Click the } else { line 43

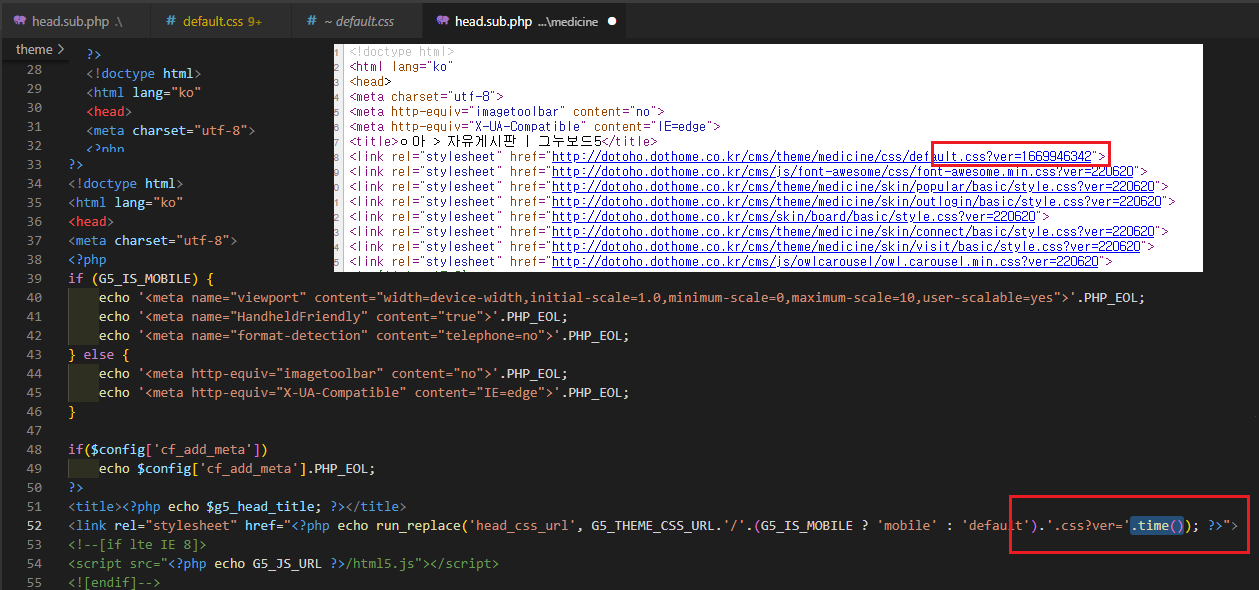click(x=99, y=355)
